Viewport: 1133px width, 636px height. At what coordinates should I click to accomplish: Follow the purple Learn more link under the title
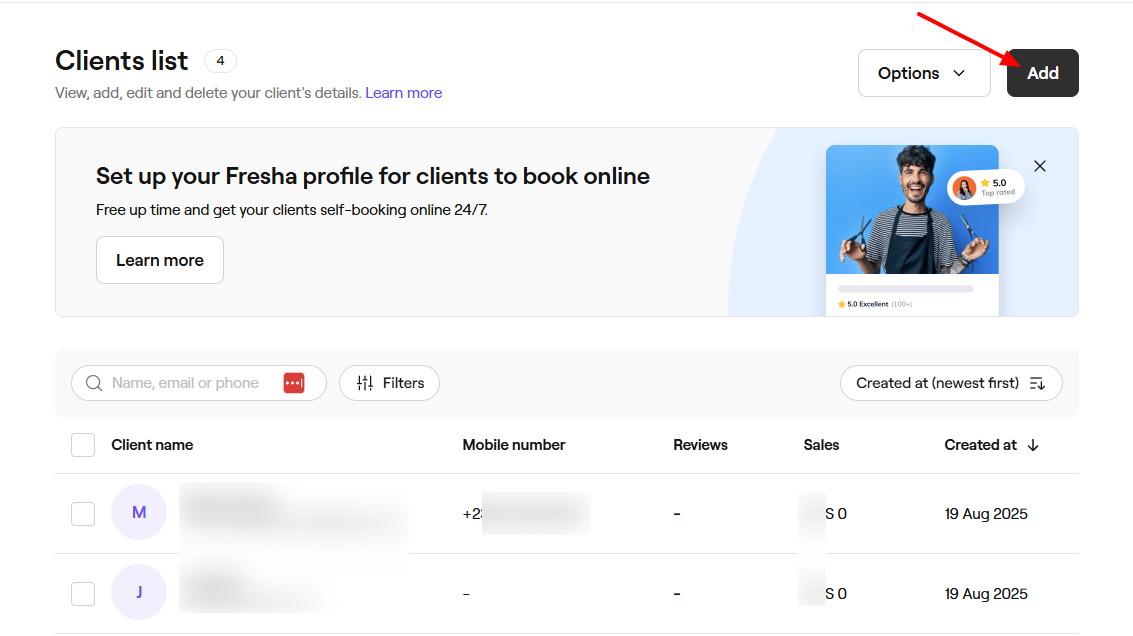(x=403, y=93)
